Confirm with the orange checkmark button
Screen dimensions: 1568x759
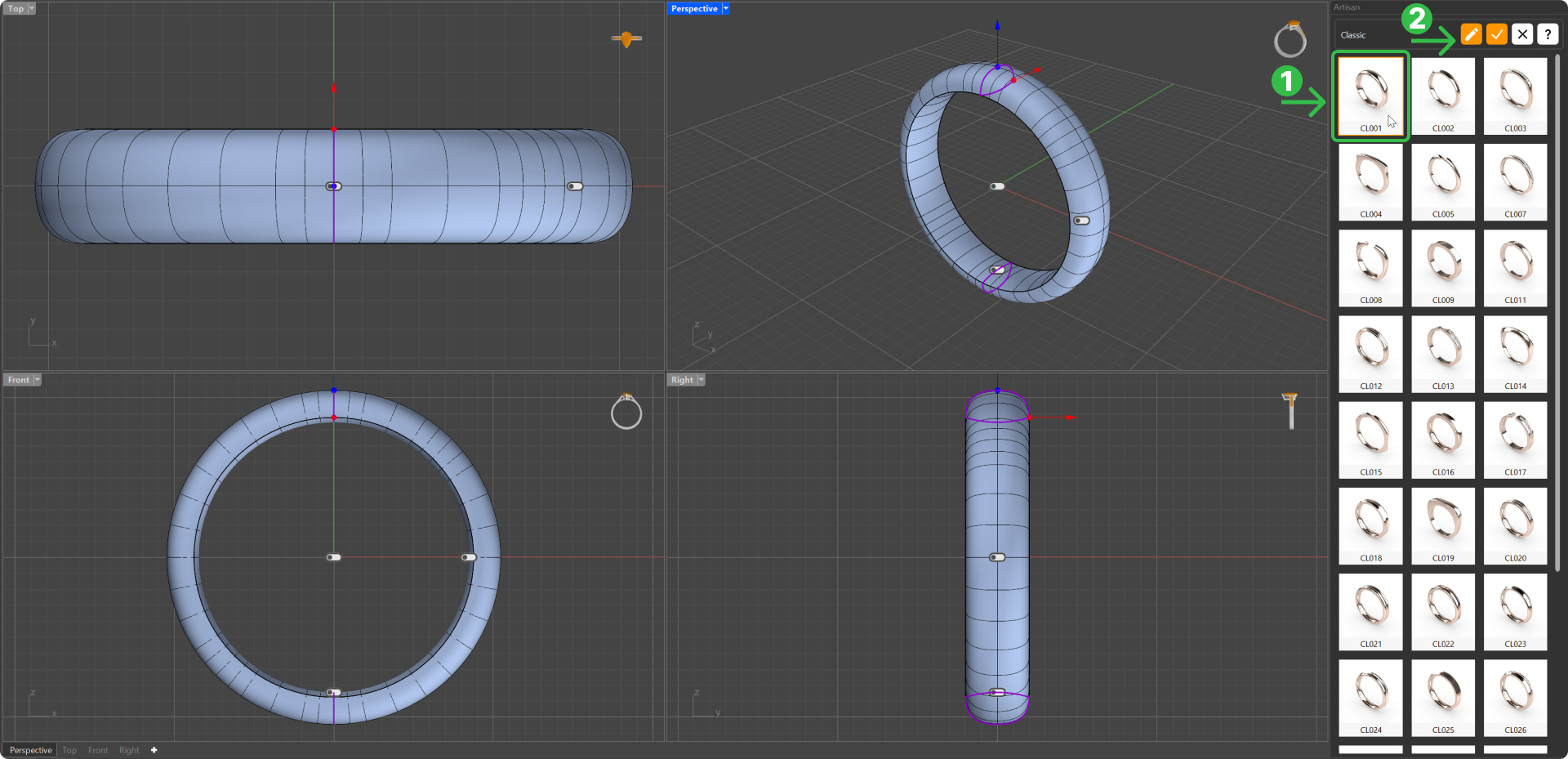(x=1496, y=34)
